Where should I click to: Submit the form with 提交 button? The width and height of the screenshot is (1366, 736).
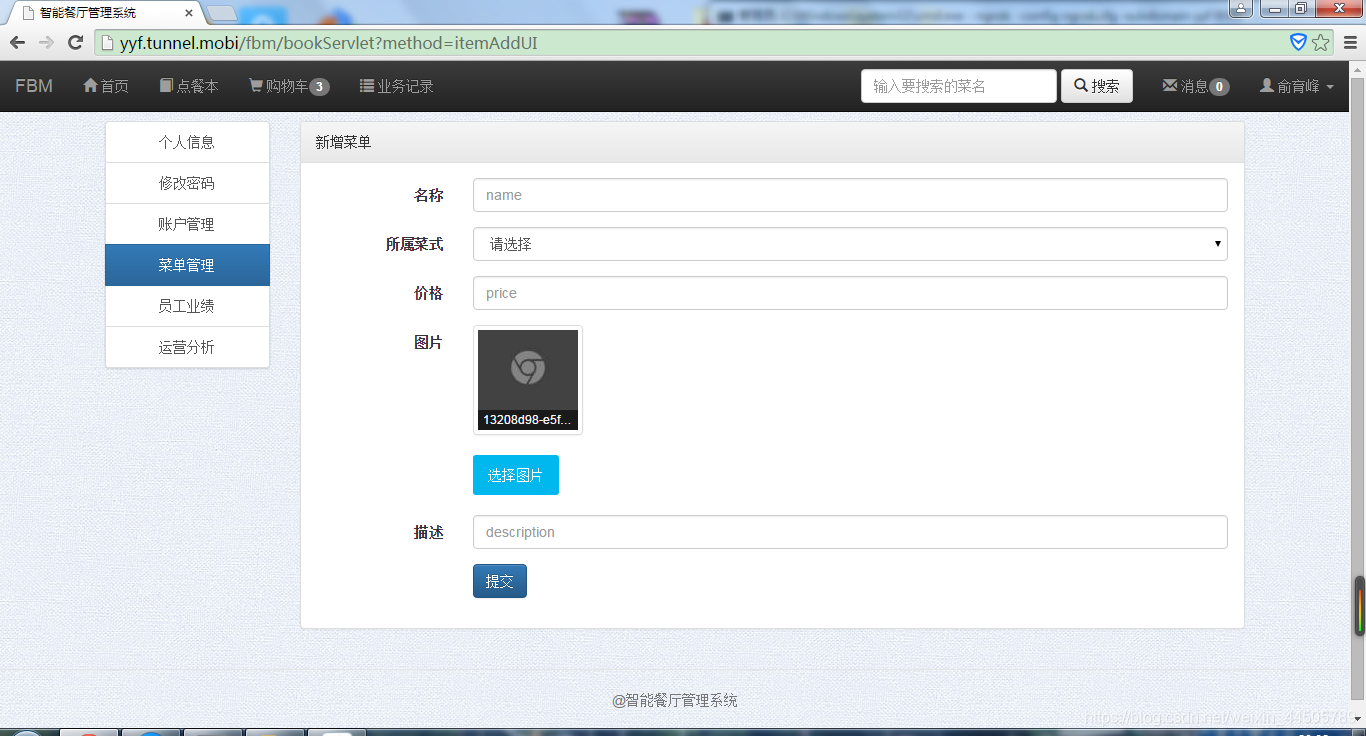point(500,581)
